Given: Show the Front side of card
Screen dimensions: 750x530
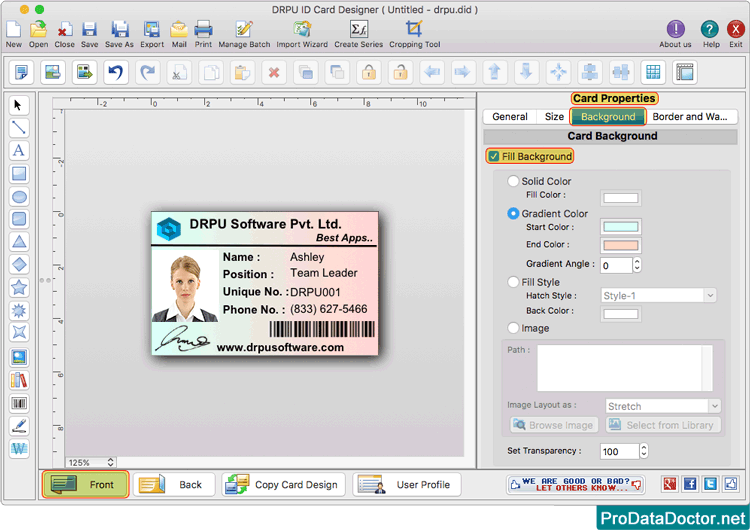Looking at the screenshot, I should pyautogui.click(x=85, y=485).
